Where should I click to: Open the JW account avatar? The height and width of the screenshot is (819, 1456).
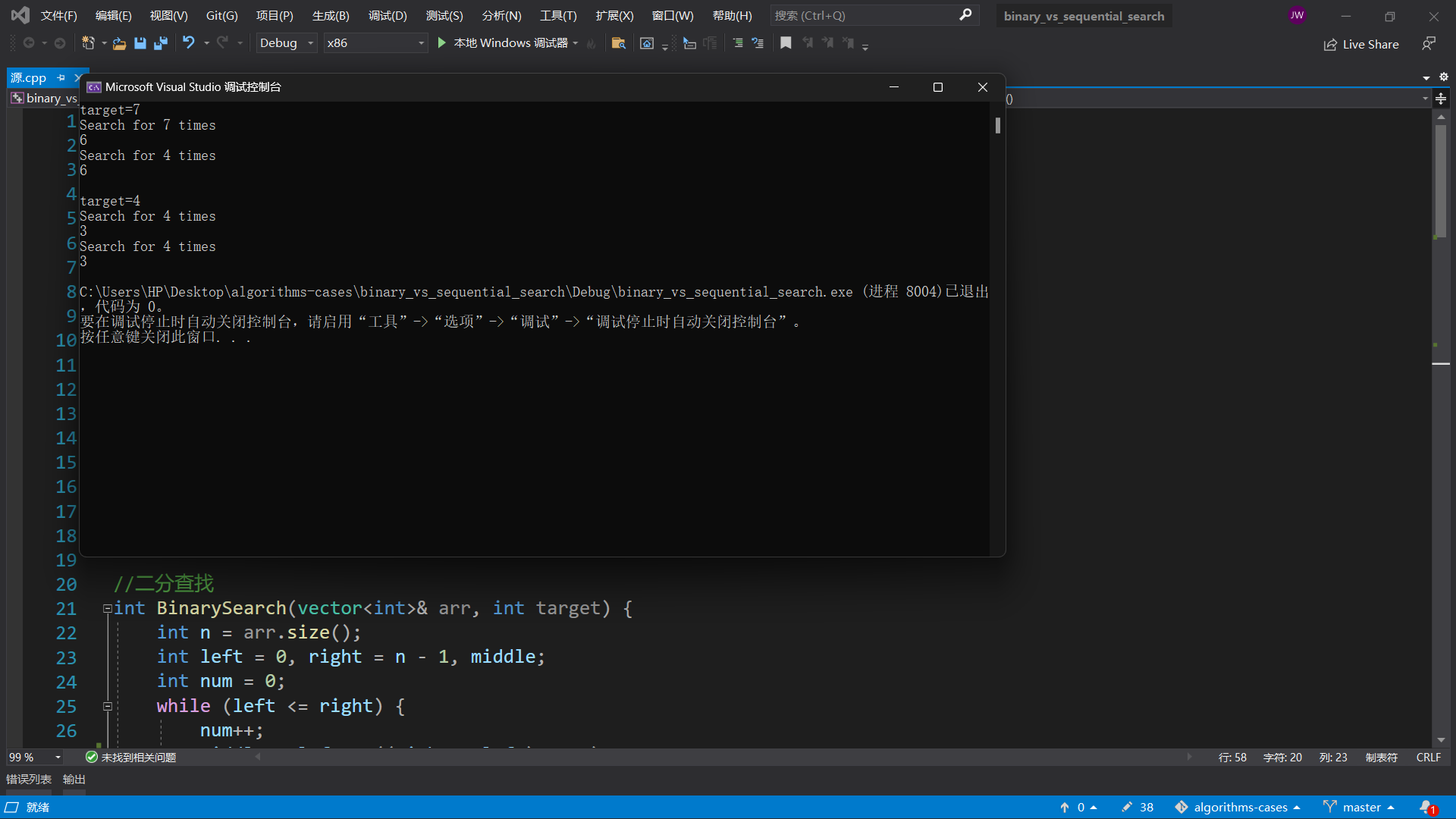click(x=1297, y=15)
